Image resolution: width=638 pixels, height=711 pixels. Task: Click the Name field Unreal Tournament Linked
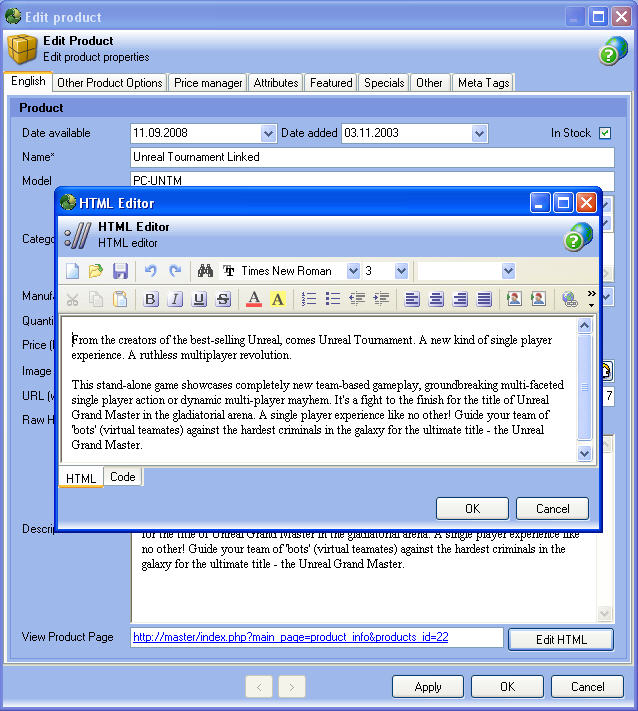[x=372, y=157]
